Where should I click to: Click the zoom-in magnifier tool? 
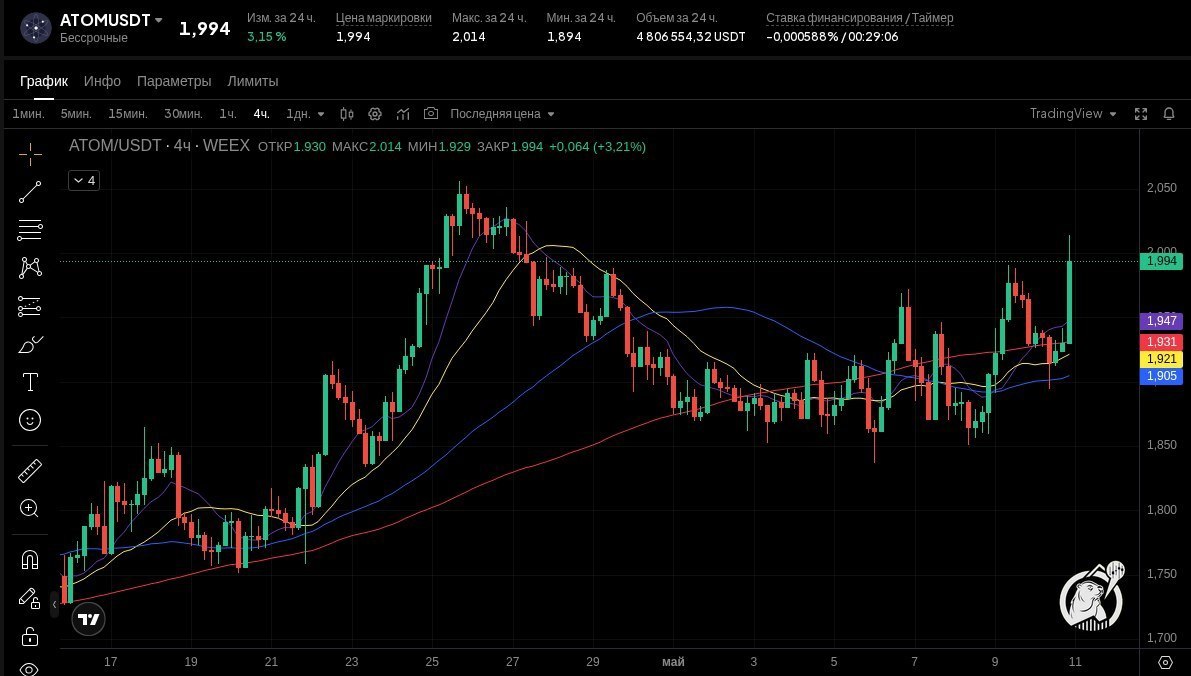pyautogui.click(x=30, y=508)
